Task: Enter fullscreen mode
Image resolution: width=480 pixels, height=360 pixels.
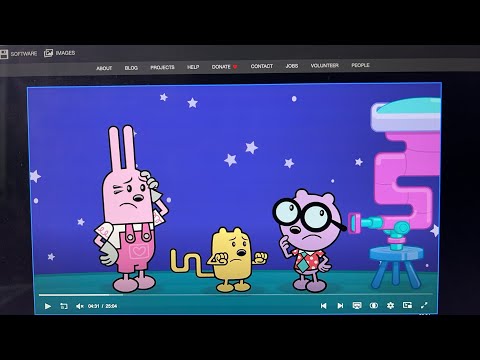Action: [424, 305]
